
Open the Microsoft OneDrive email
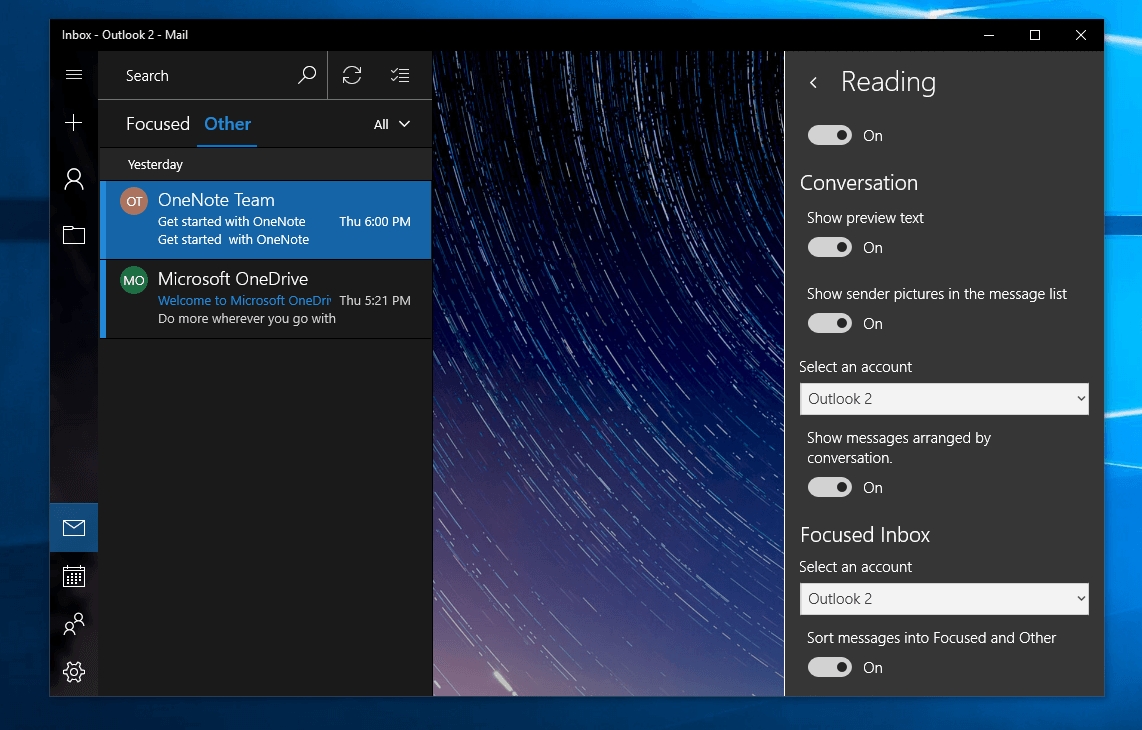(x=267, y=299)
